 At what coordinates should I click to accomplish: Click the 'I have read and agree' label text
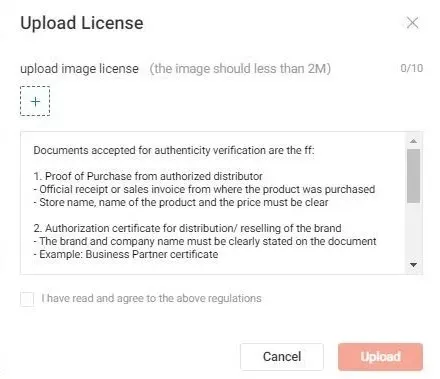click(151, 298)
